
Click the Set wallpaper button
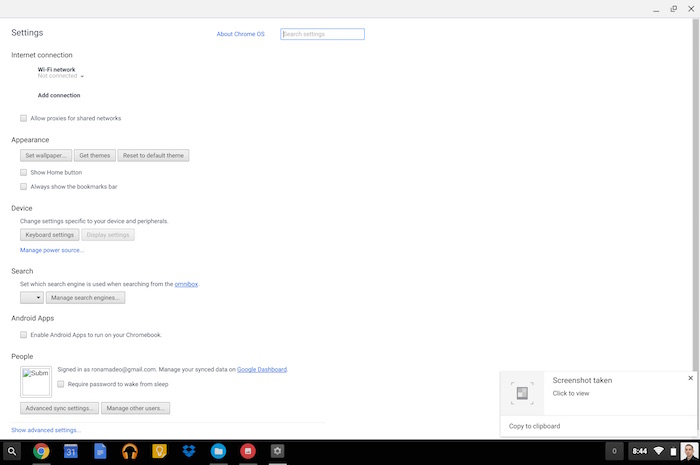coord(46,156)
